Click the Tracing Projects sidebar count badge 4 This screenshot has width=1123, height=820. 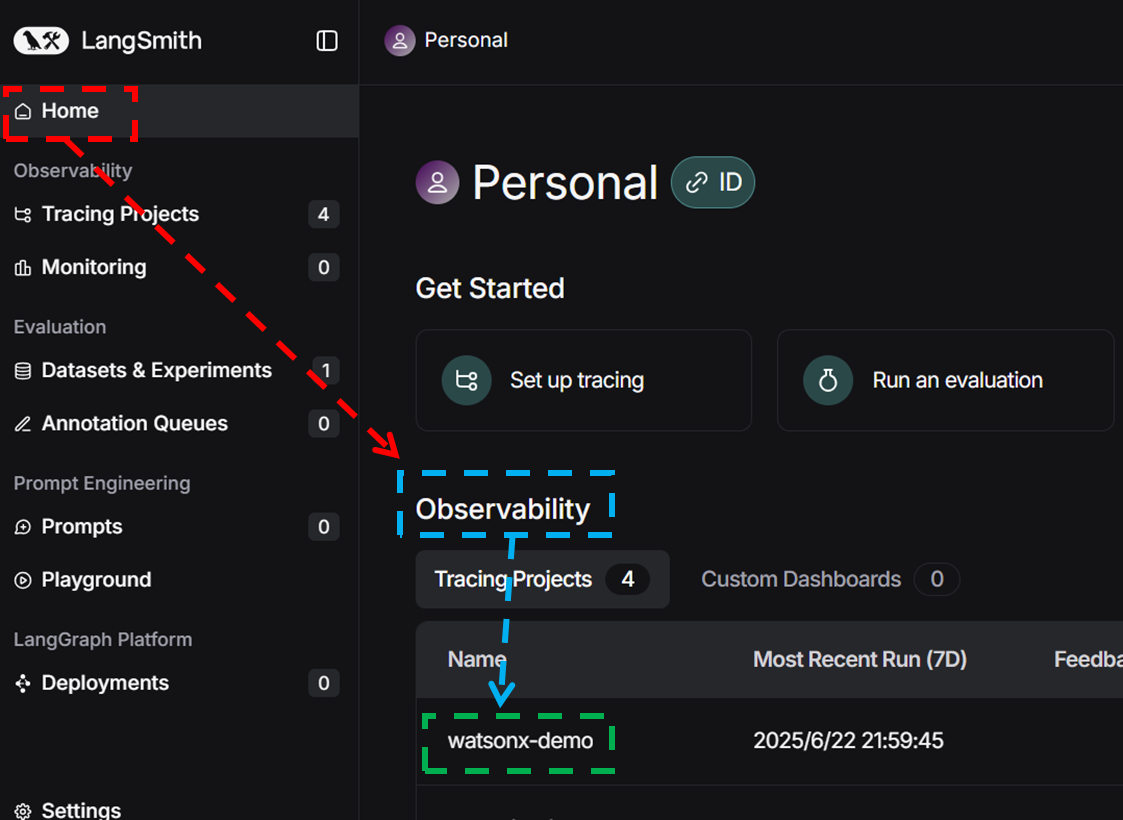click(324, 214)
